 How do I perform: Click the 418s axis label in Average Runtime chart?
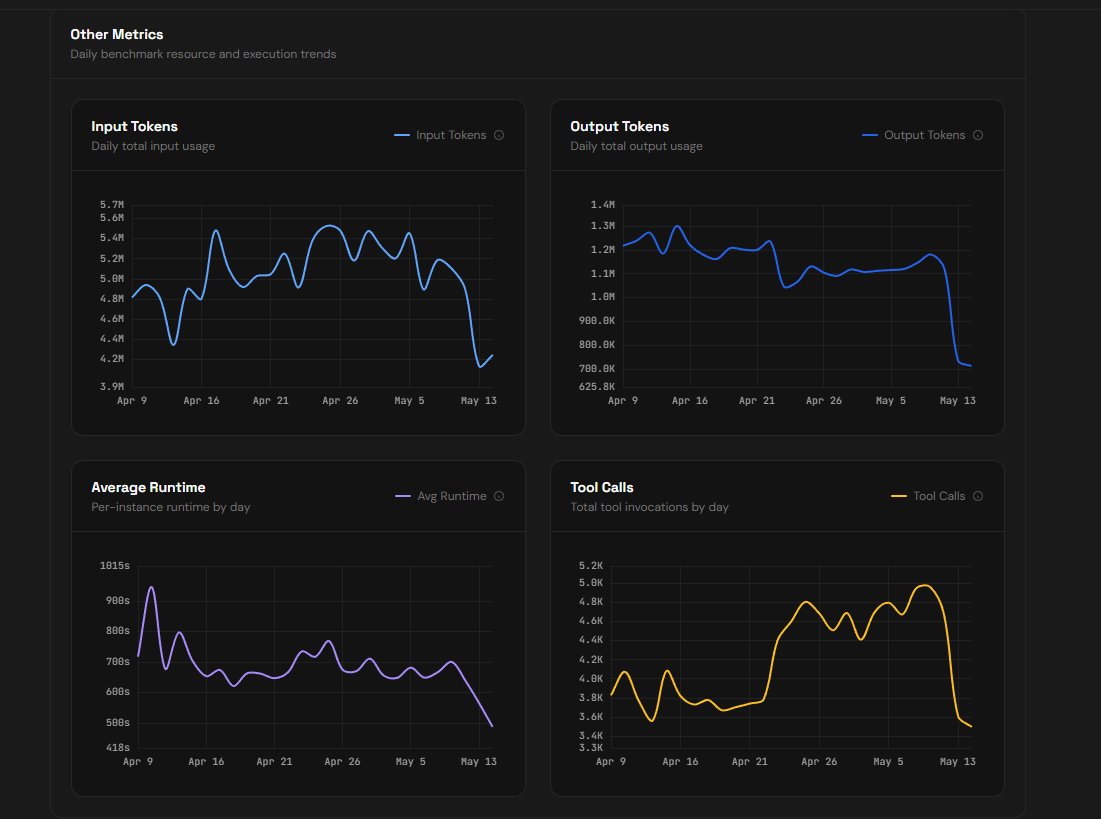pos(117,747)
